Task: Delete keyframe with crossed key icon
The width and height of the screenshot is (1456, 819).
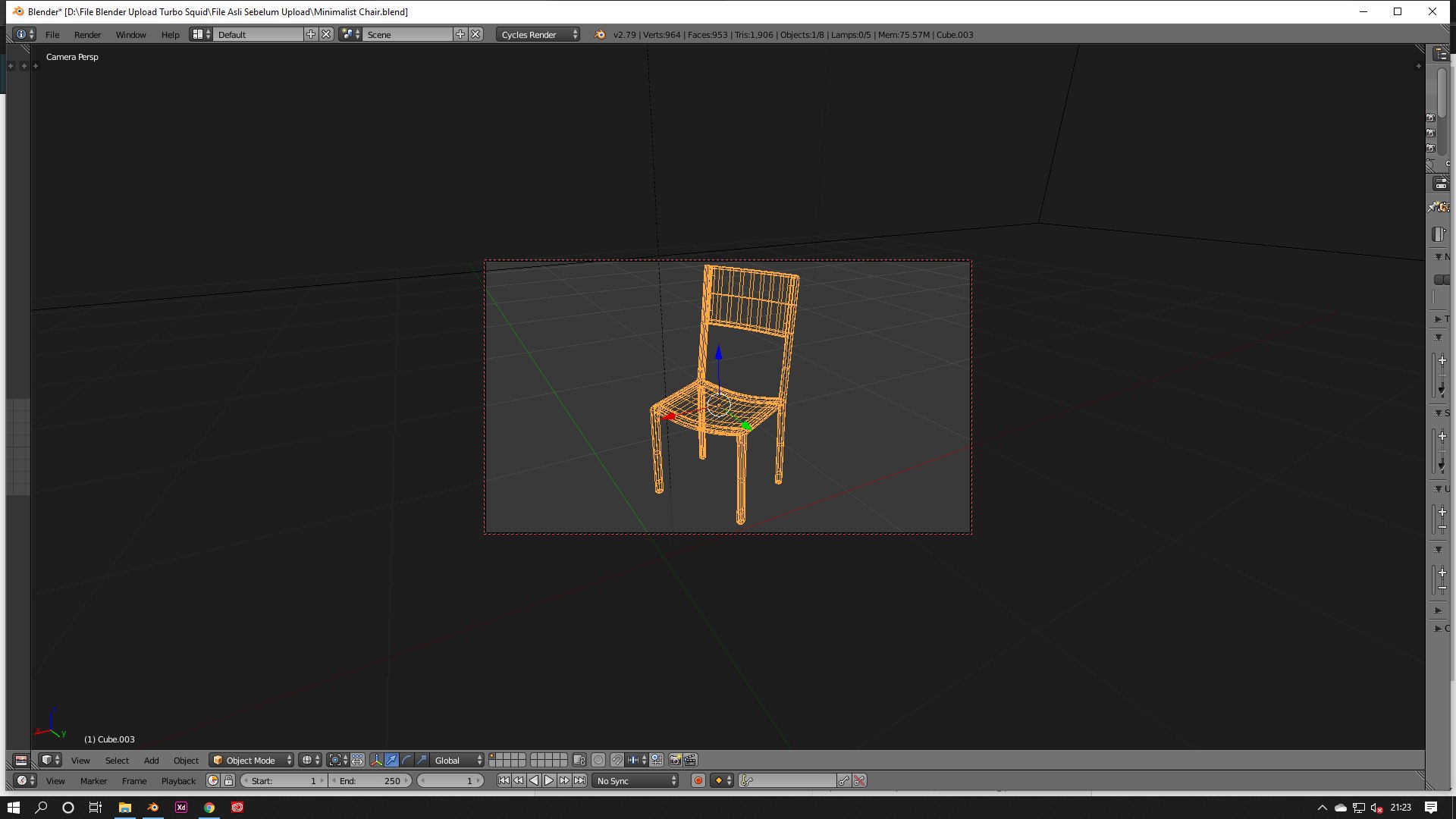Action: tap(859, 780)
